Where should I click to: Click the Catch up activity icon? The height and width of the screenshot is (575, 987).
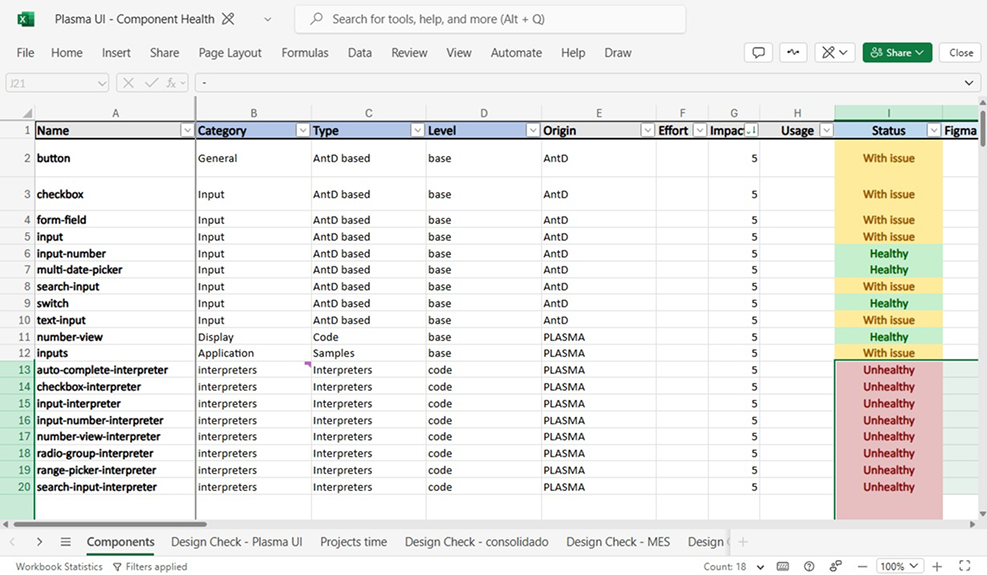click(794, 53)
